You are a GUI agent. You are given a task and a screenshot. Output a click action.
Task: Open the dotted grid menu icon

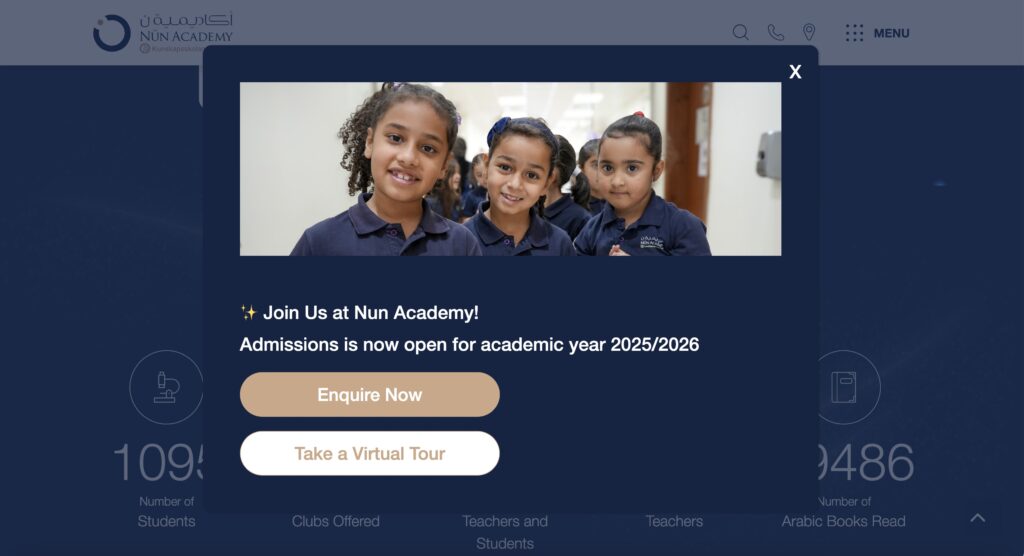pyautogui.click(x=854, y=33)
